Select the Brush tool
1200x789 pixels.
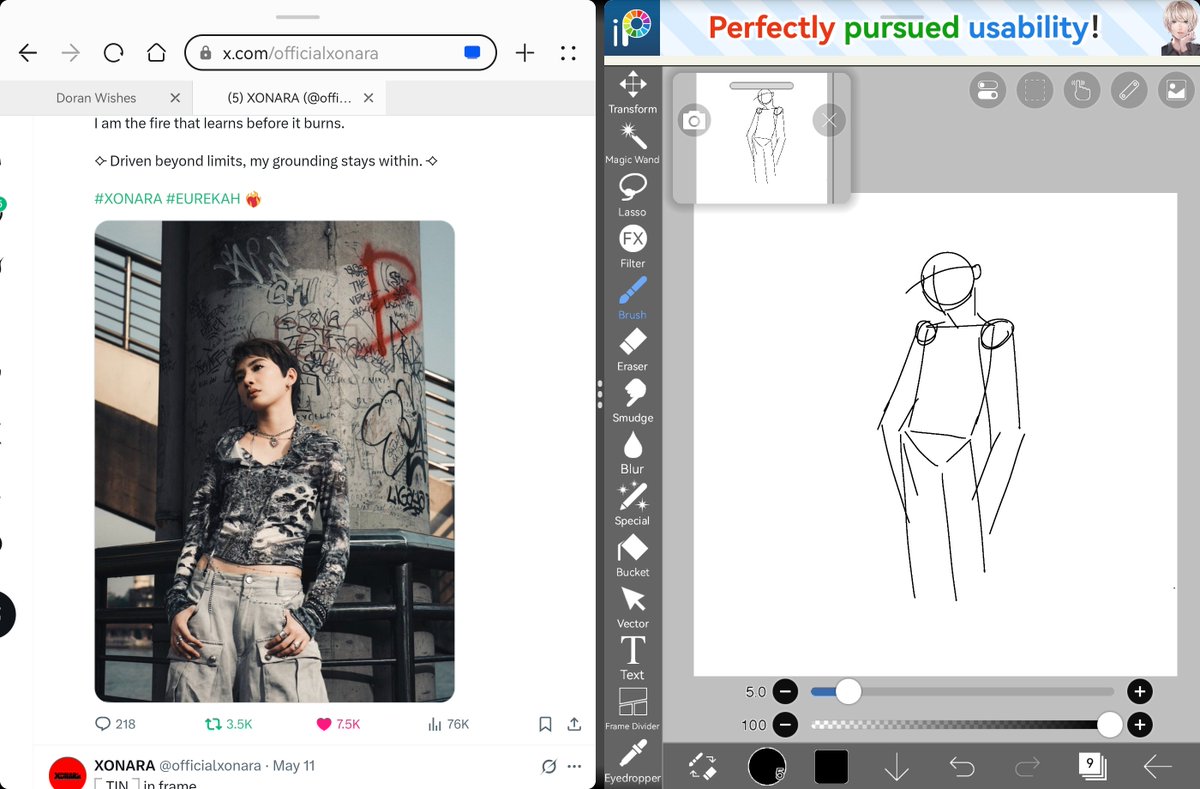tap(632, 298)
